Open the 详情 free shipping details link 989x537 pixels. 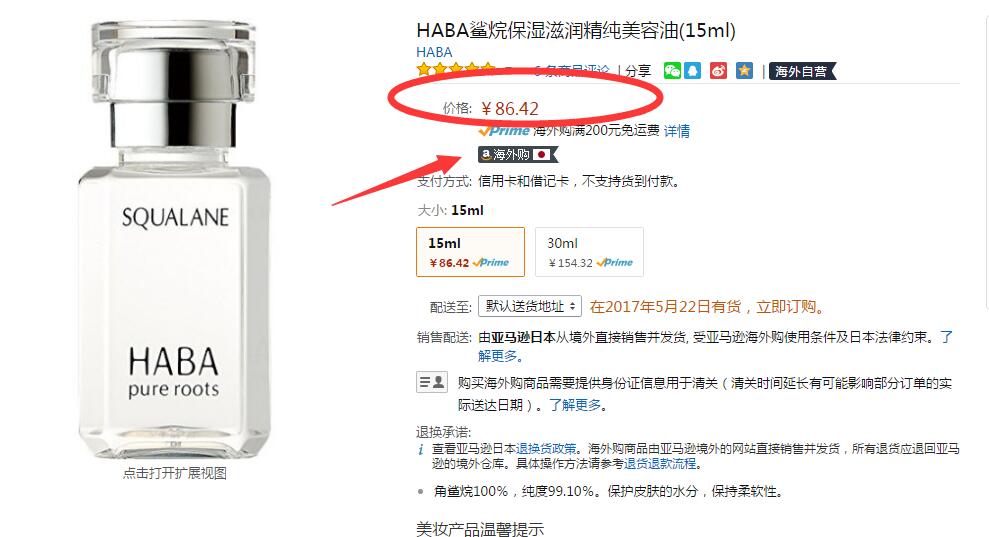coord(677,131)
